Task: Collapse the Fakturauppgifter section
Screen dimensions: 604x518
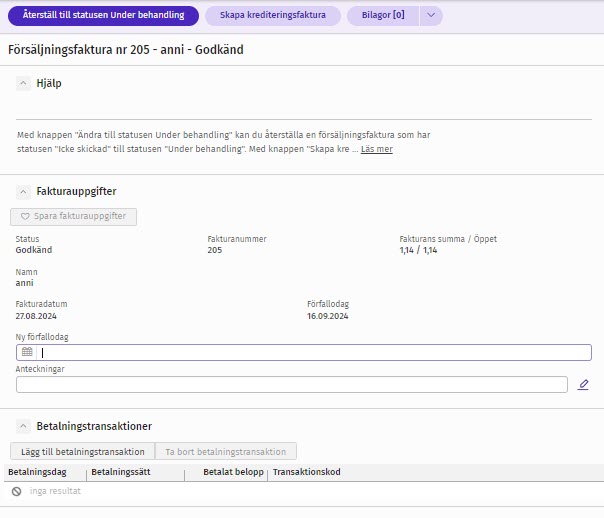Action: pos(23,191)
